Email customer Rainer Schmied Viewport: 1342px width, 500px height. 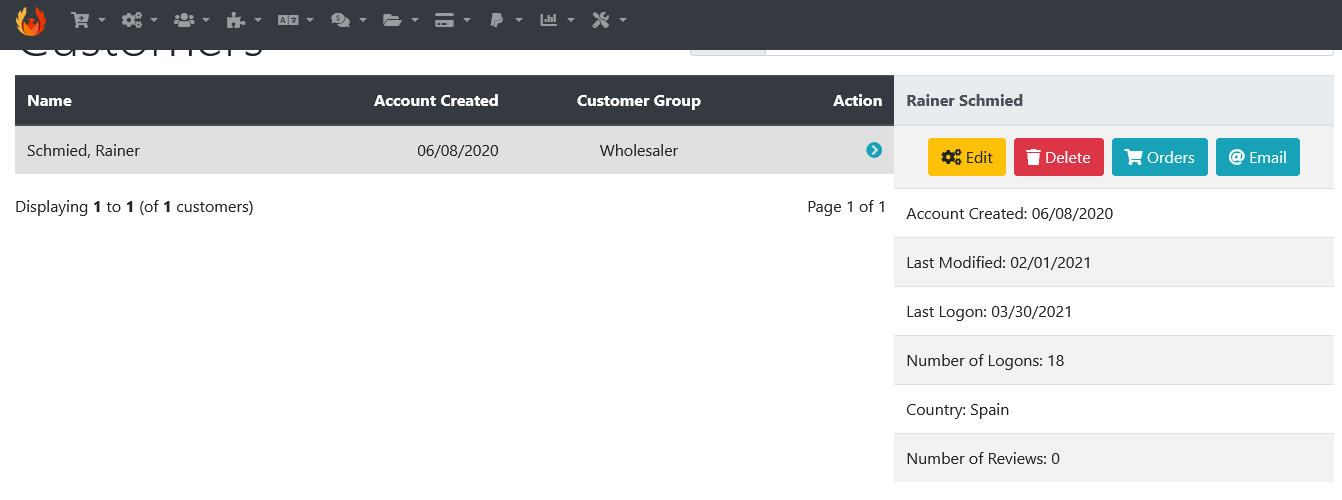pos(1258,157)
